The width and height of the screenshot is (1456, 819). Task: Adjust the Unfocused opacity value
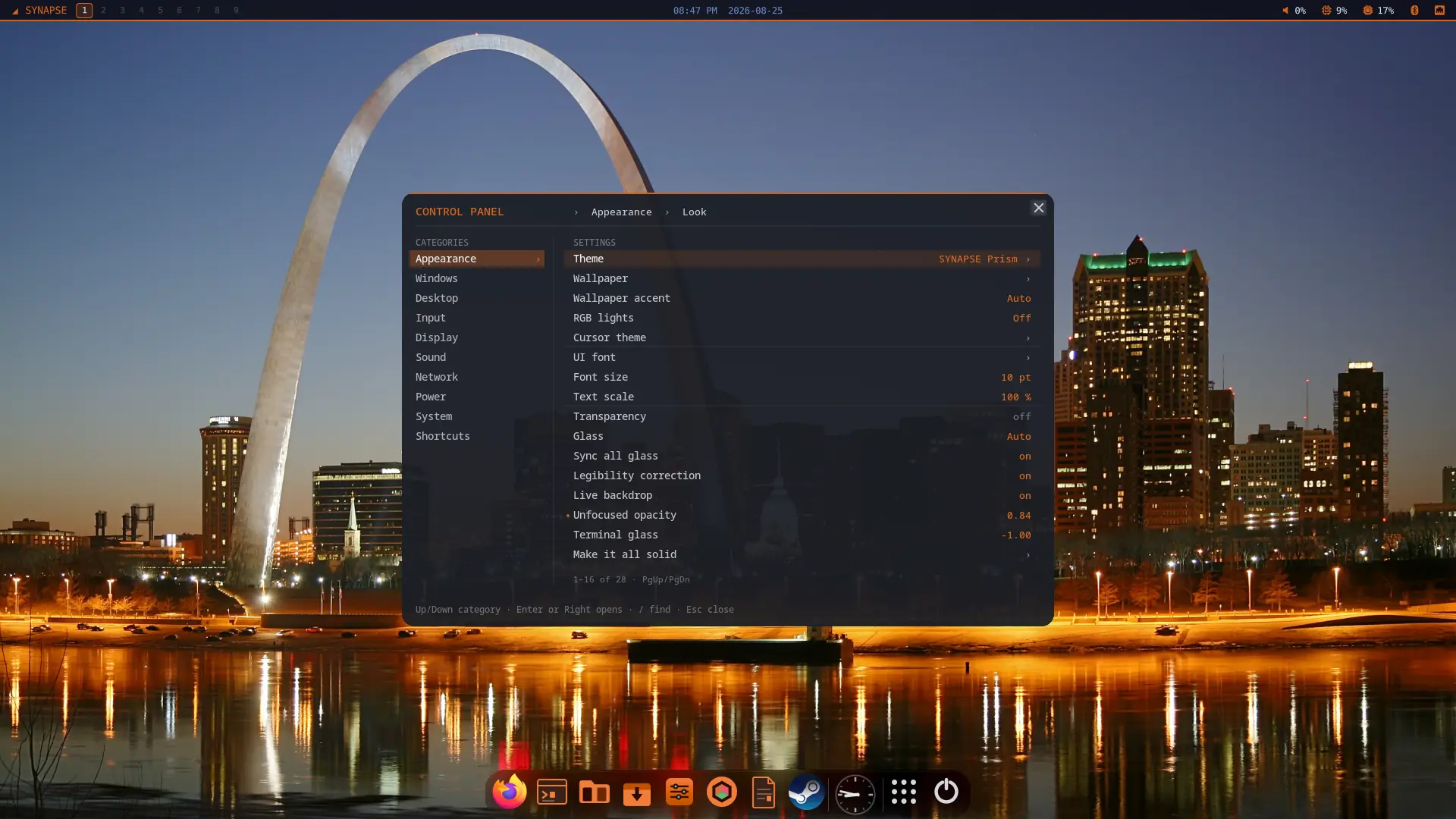tap(802, 515)
